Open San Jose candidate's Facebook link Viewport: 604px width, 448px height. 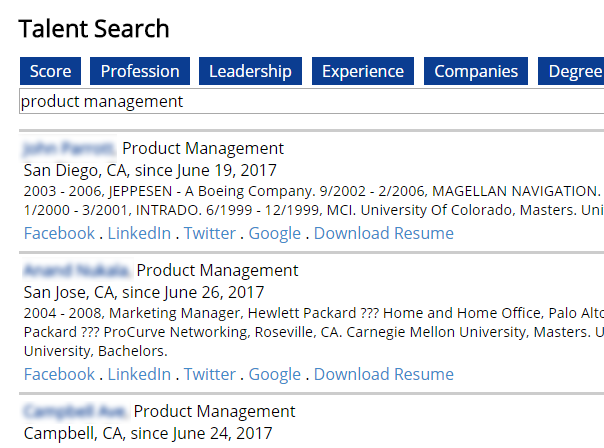coord(59,374)
